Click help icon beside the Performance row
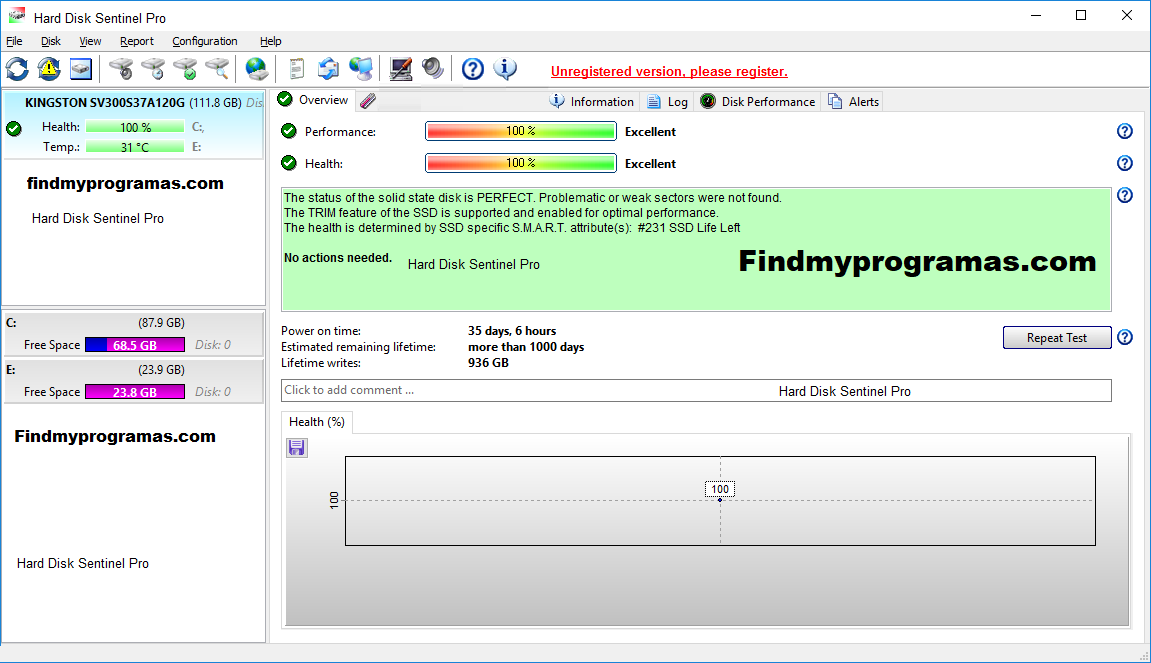 pyautogui.click(x=1125, y=131)
